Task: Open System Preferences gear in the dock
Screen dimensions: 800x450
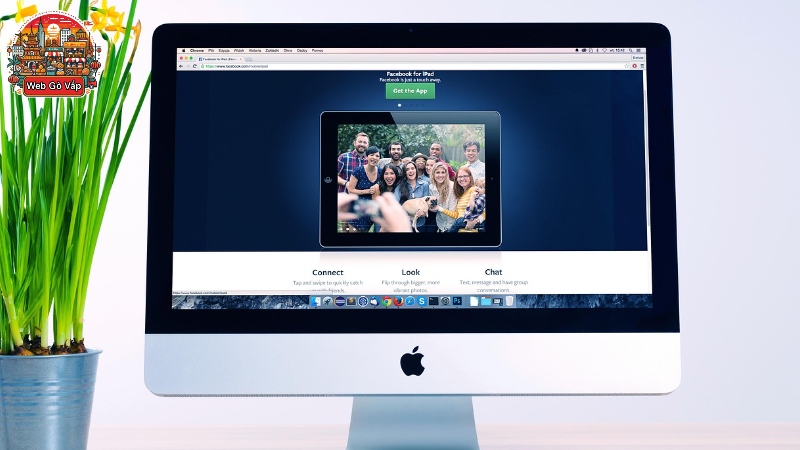Action: point(445,302)
